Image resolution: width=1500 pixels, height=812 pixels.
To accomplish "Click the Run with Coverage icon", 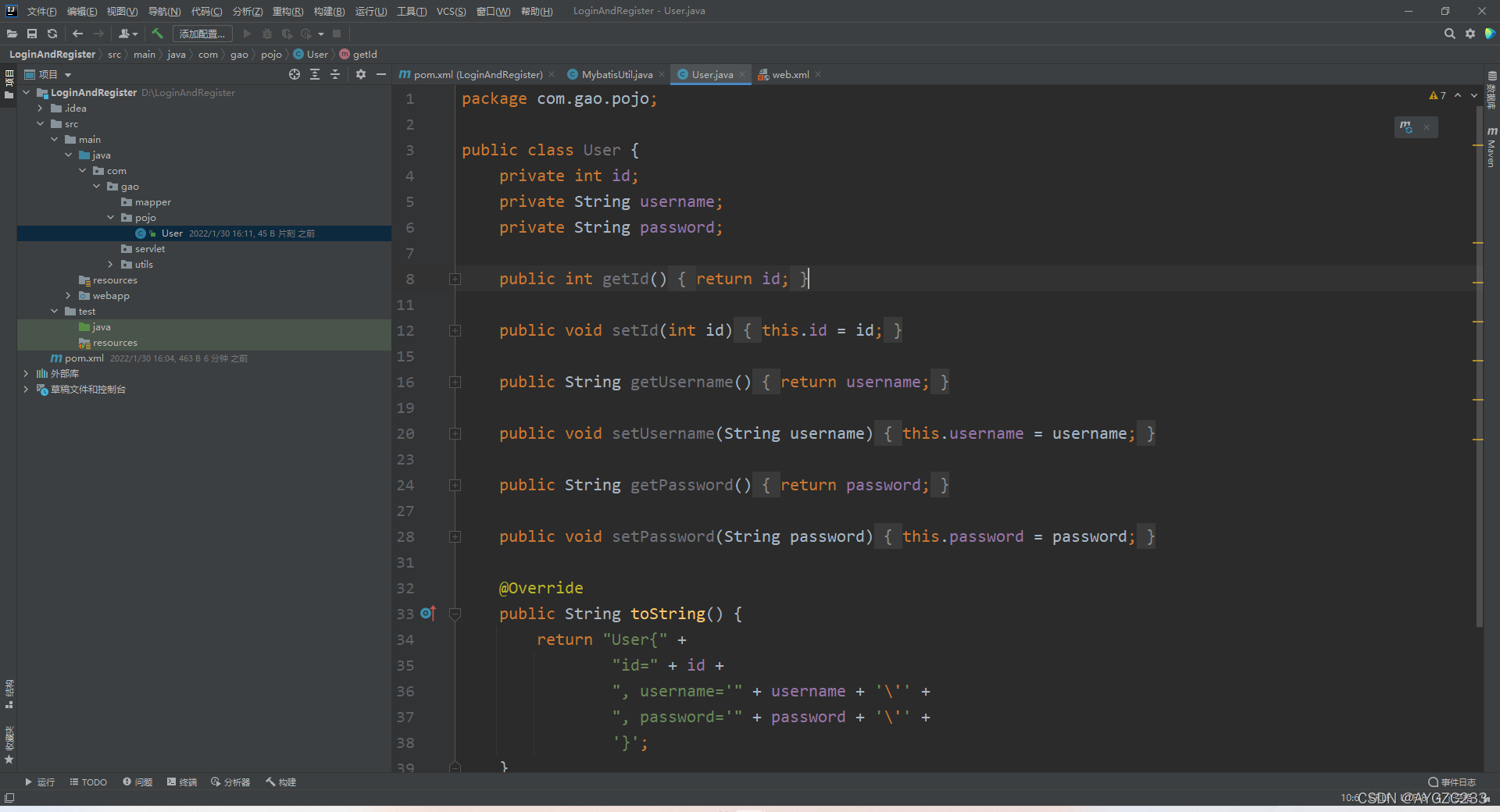I will 287,34.
